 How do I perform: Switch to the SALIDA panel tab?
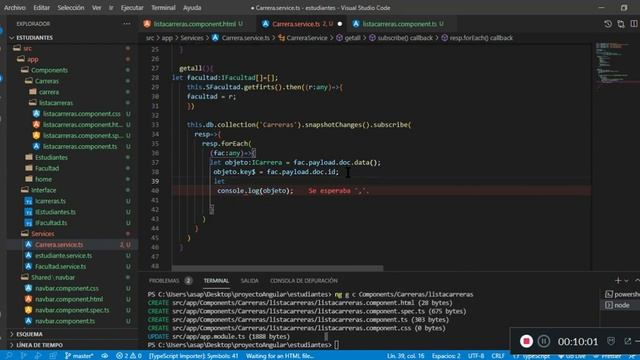[x=249, y=280]
